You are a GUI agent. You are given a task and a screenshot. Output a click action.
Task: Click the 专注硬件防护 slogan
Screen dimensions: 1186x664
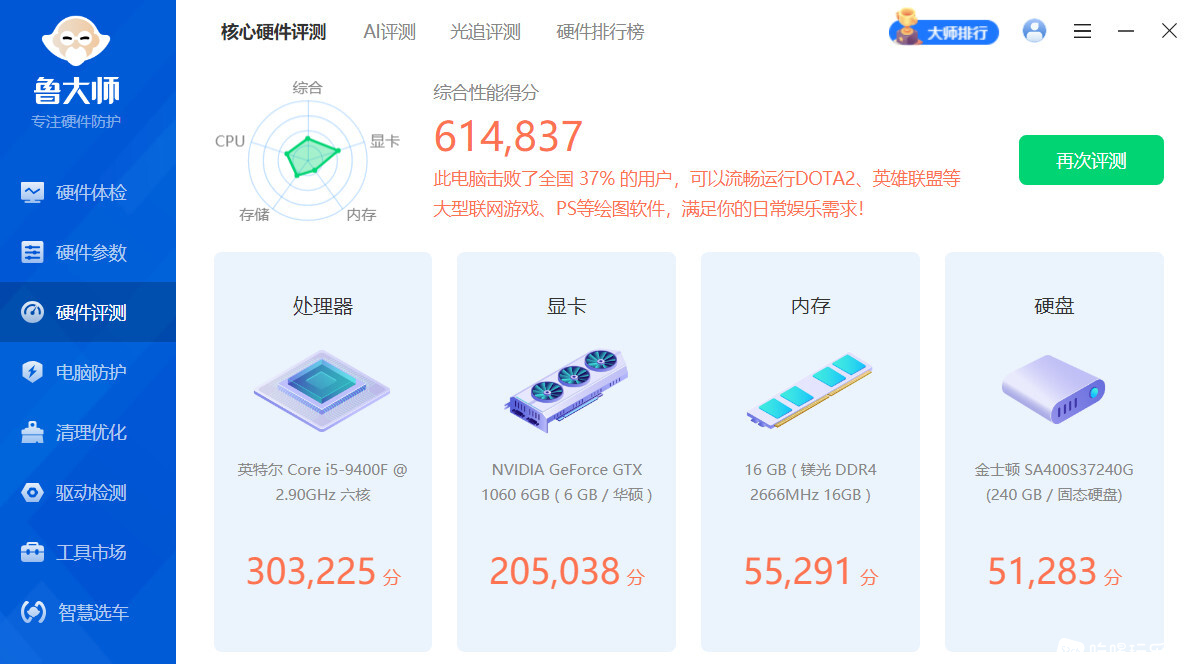76,122
